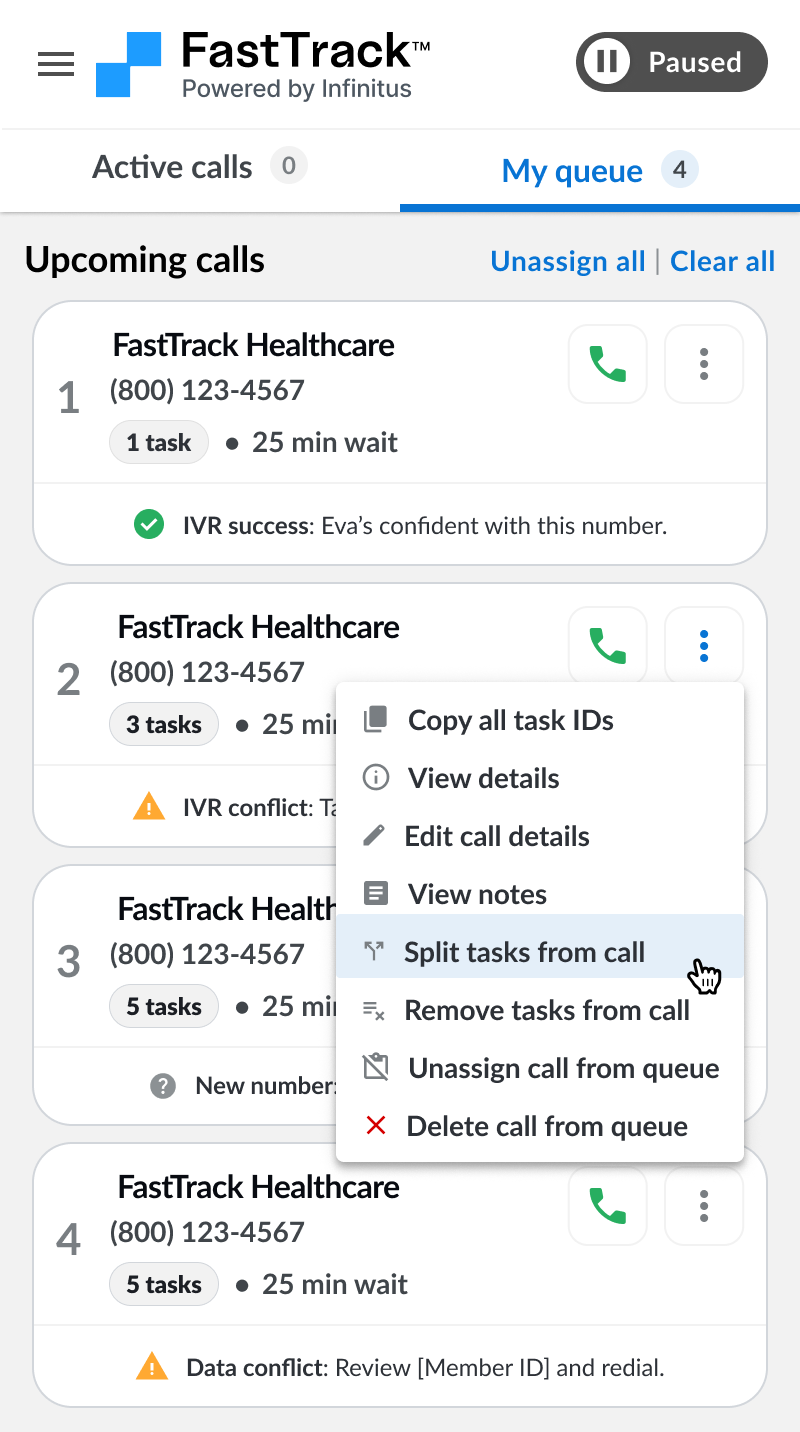Open the three-dot menu for call 4
This screenshot has height=1432, width=800.
click(704, 1206)
